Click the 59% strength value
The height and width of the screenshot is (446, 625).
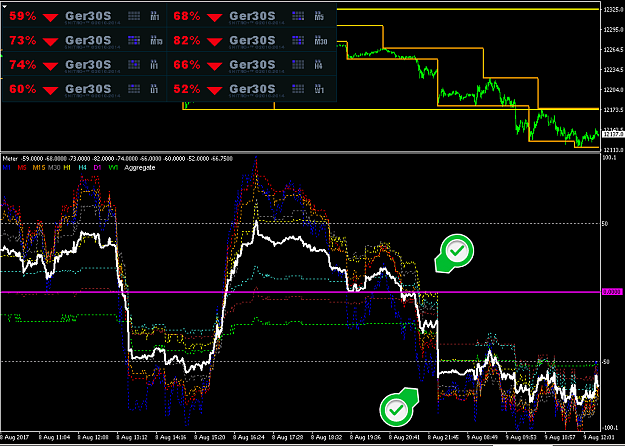pyautogui.click(x=23, y=16)
